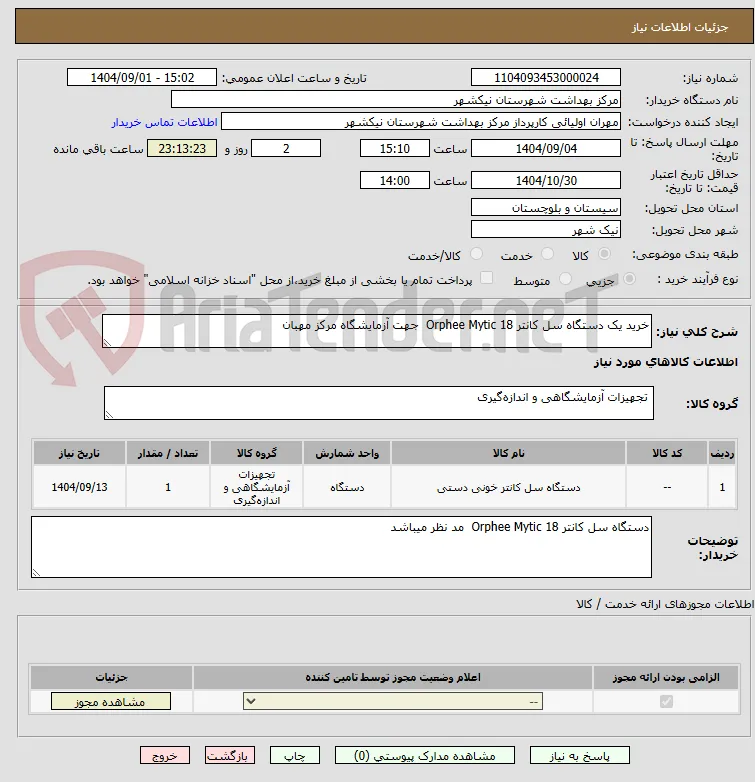The height and width of the screenshot is (782, 755).
Task: Click the اطلاعات مجوزهای ارائه خدمت / کالا heading
Action: coord(665,604)
